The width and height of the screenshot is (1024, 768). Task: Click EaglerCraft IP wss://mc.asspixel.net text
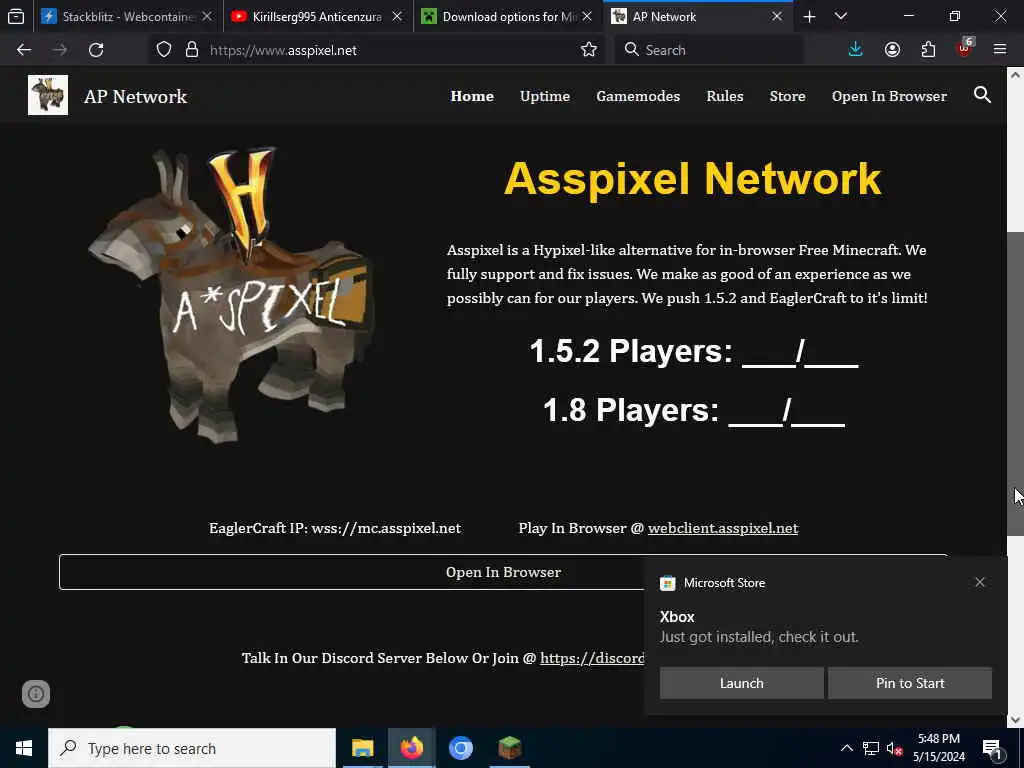(x=335, y=528)
